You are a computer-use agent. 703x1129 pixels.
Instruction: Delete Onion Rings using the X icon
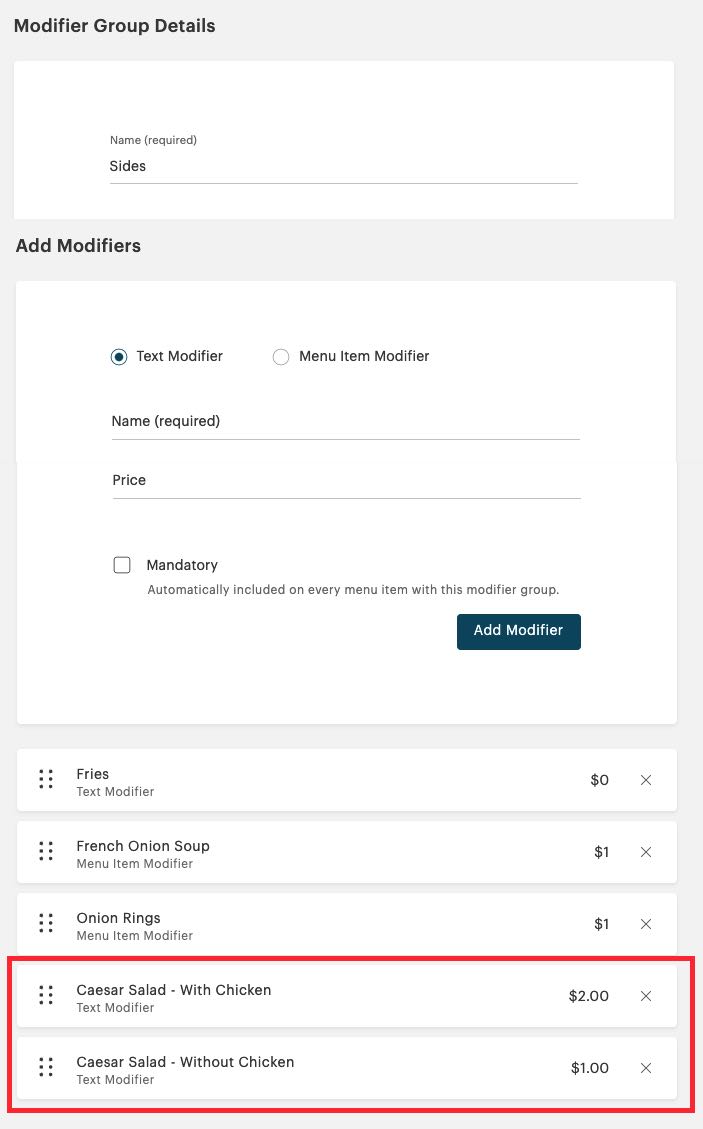click(646, 923)
